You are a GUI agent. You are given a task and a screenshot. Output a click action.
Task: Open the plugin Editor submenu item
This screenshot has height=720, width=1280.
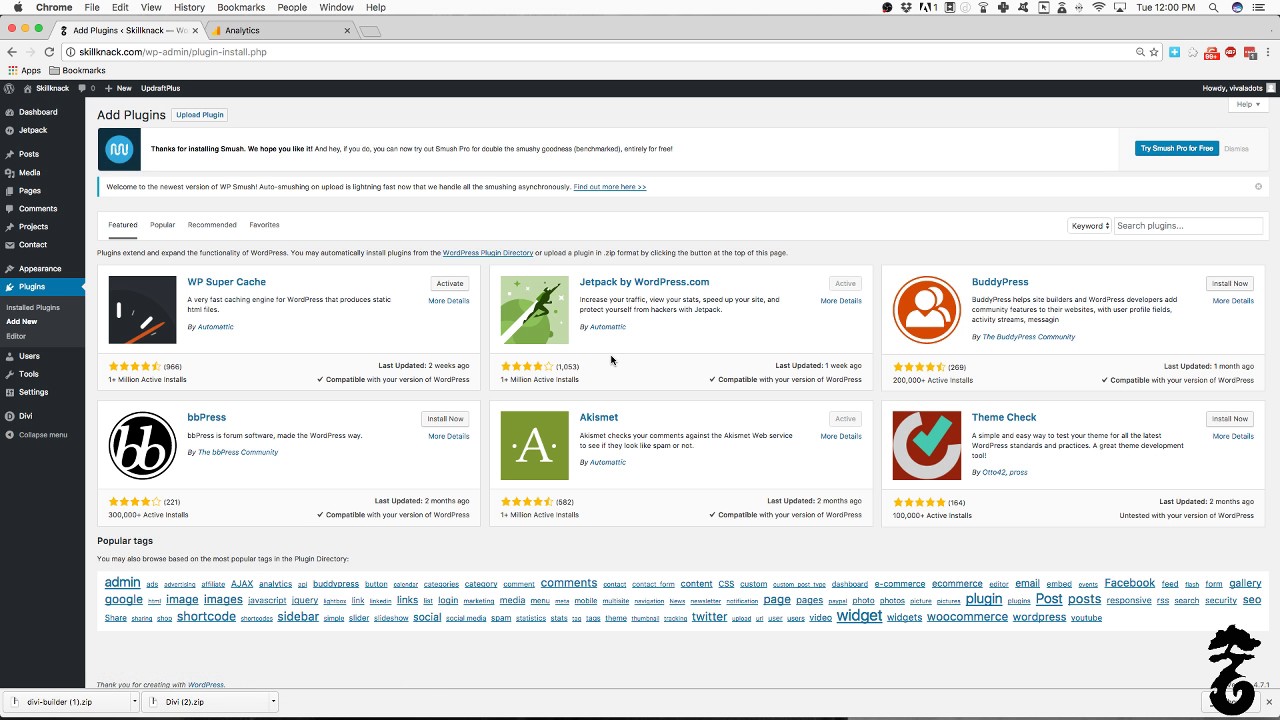pyautogui.click(x=16, y=336)
